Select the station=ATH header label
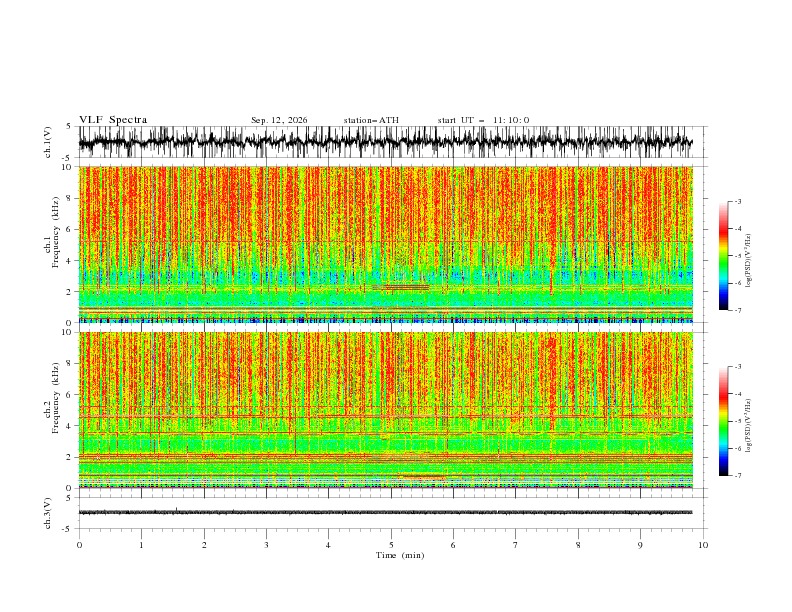 click(x=371, y=120)
